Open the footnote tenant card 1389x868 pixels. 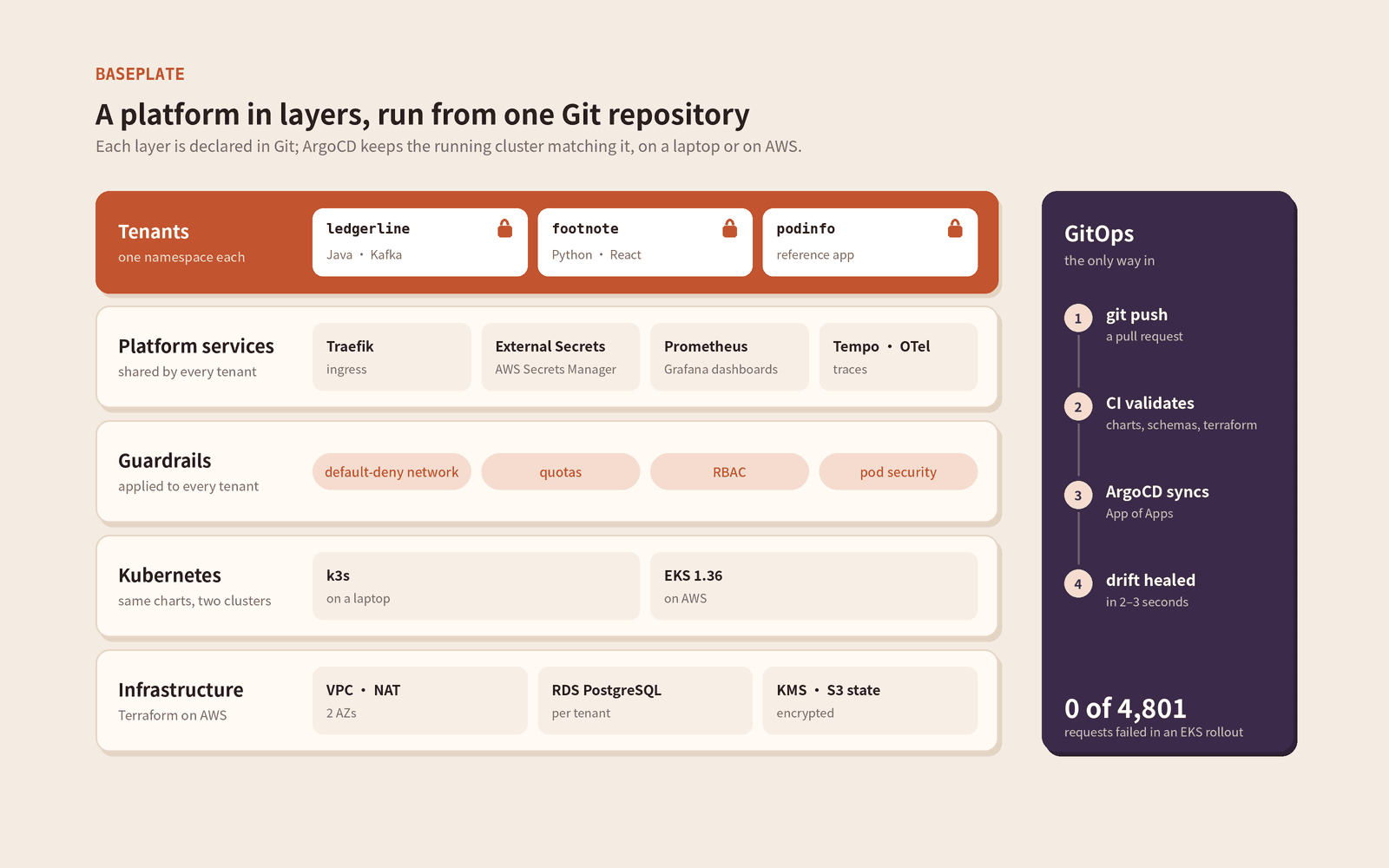coord(645,242)
